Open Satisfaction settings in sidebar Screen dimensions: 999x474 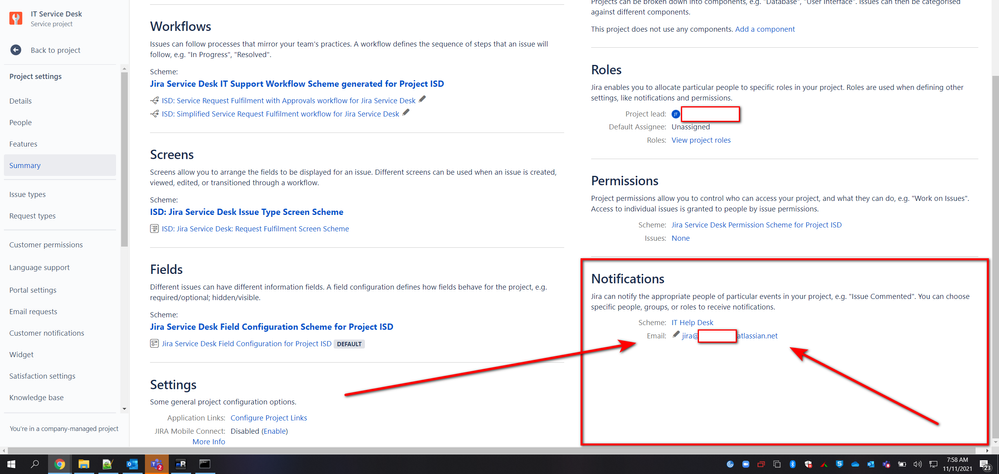click(x=42, y=376)
